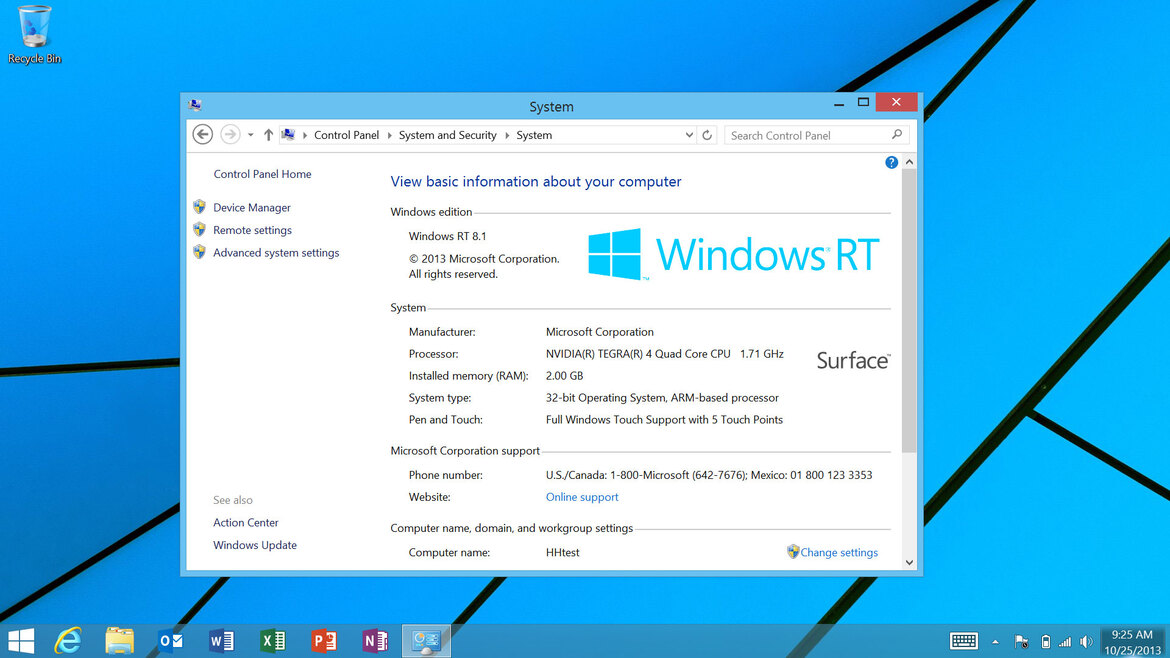Viewport: 1170px width, 658px height.
Task: Open OneNote from taskbar
Action: point(375,641)
